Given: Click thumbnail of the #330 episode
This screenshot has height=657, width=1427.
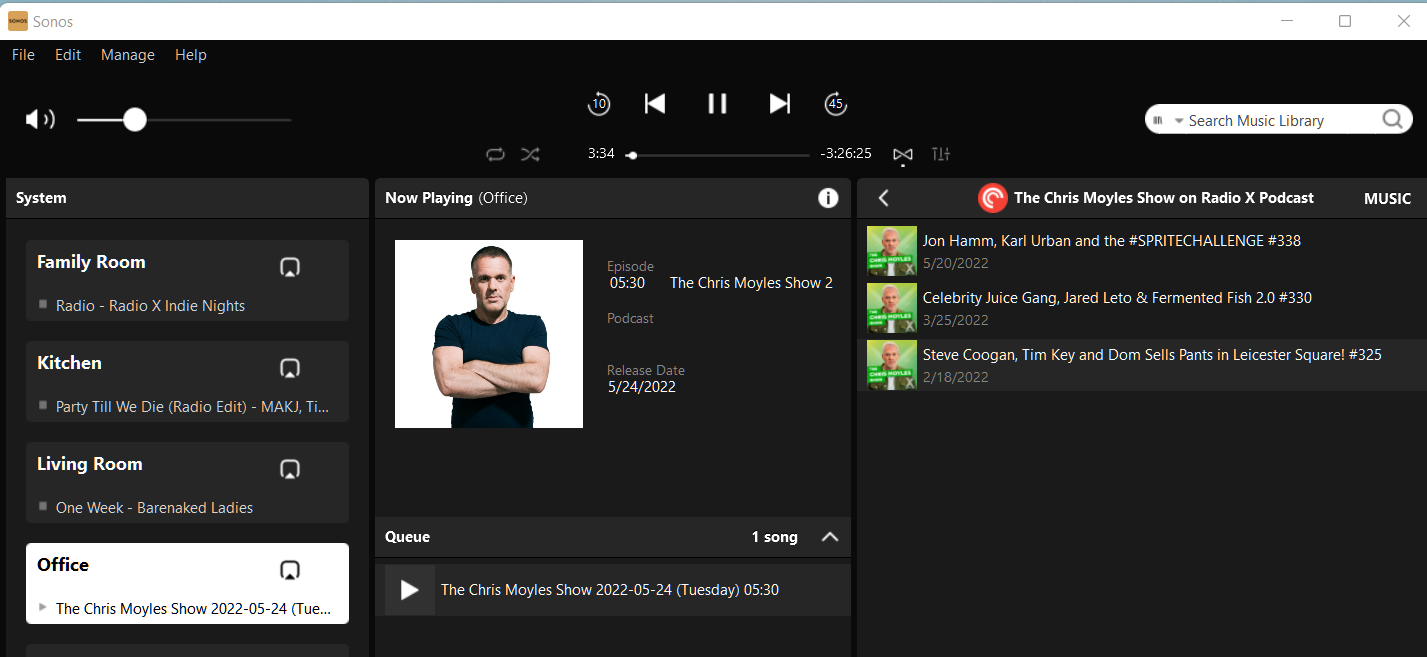Looking at the screenshot, I should [892, 308].
